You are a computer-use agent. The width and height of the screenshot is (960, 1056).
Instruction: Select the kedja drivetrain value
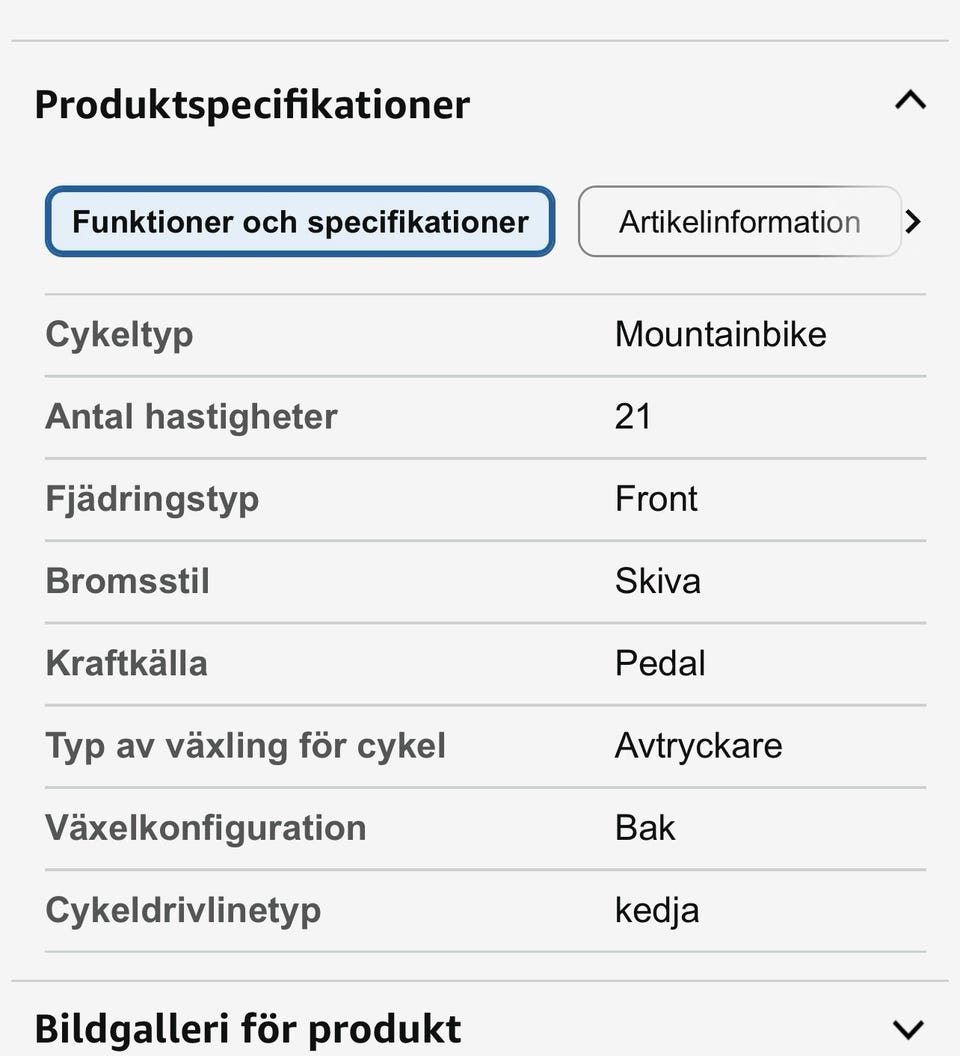tap(656, 910)
